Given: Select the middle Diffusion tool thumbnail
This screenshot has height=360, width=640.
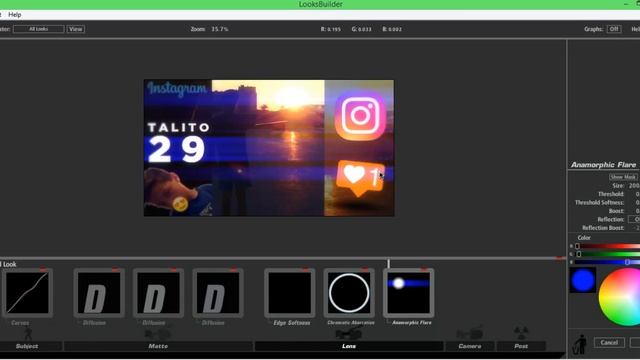Looking at the screenshot, I should (158, 293).
